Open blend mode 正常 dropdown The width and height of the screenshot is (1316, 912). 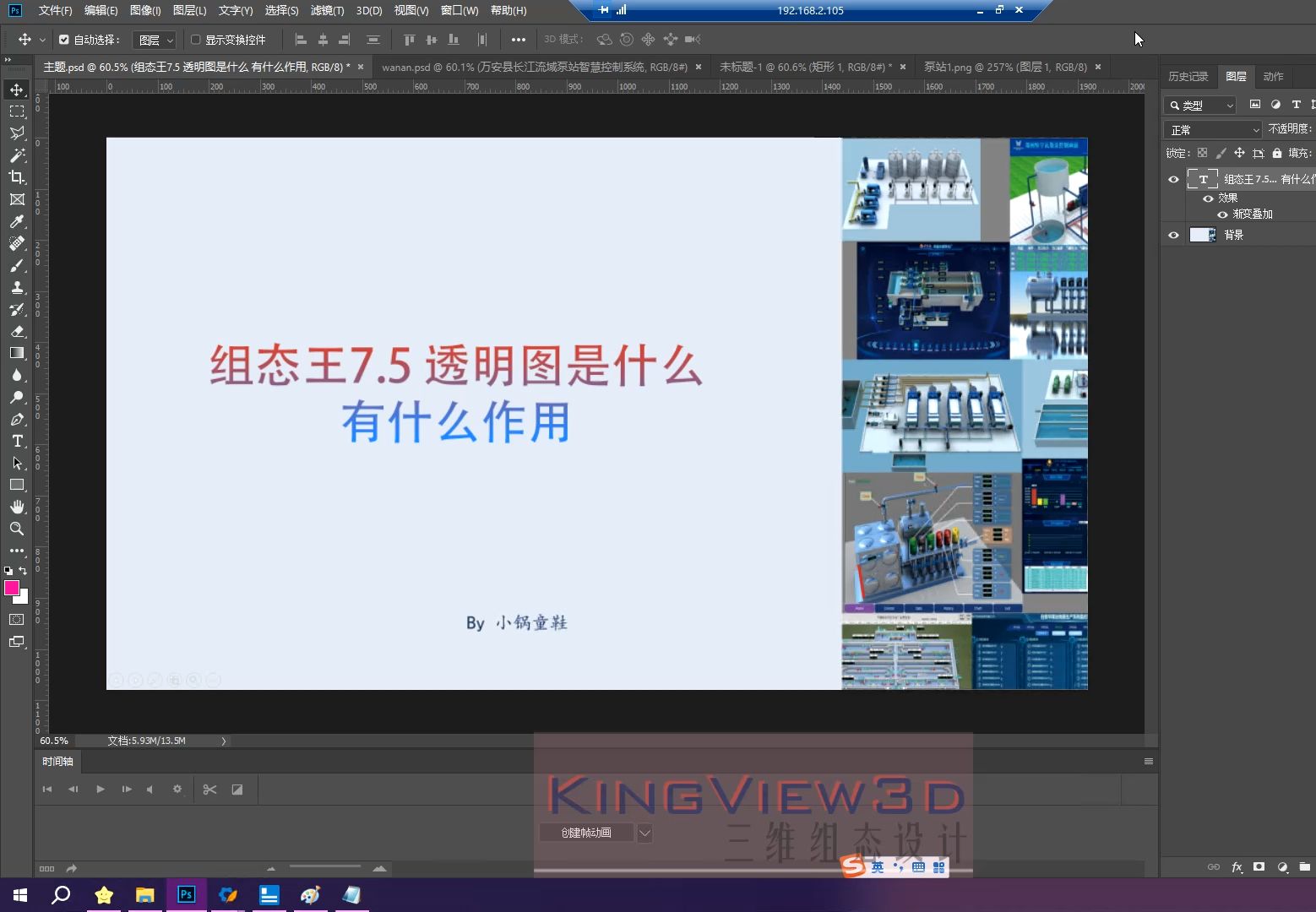click(1212, 129)
